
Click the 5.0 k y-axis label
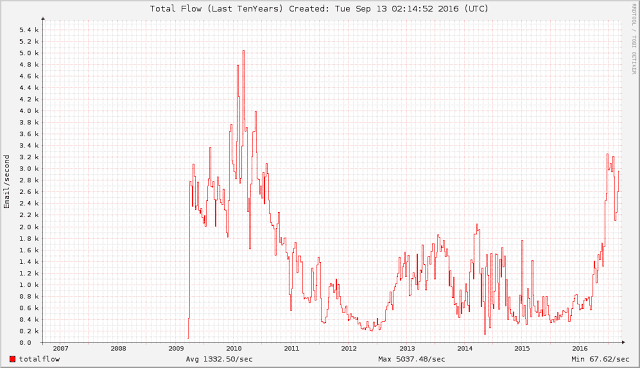tap(29, 53)
